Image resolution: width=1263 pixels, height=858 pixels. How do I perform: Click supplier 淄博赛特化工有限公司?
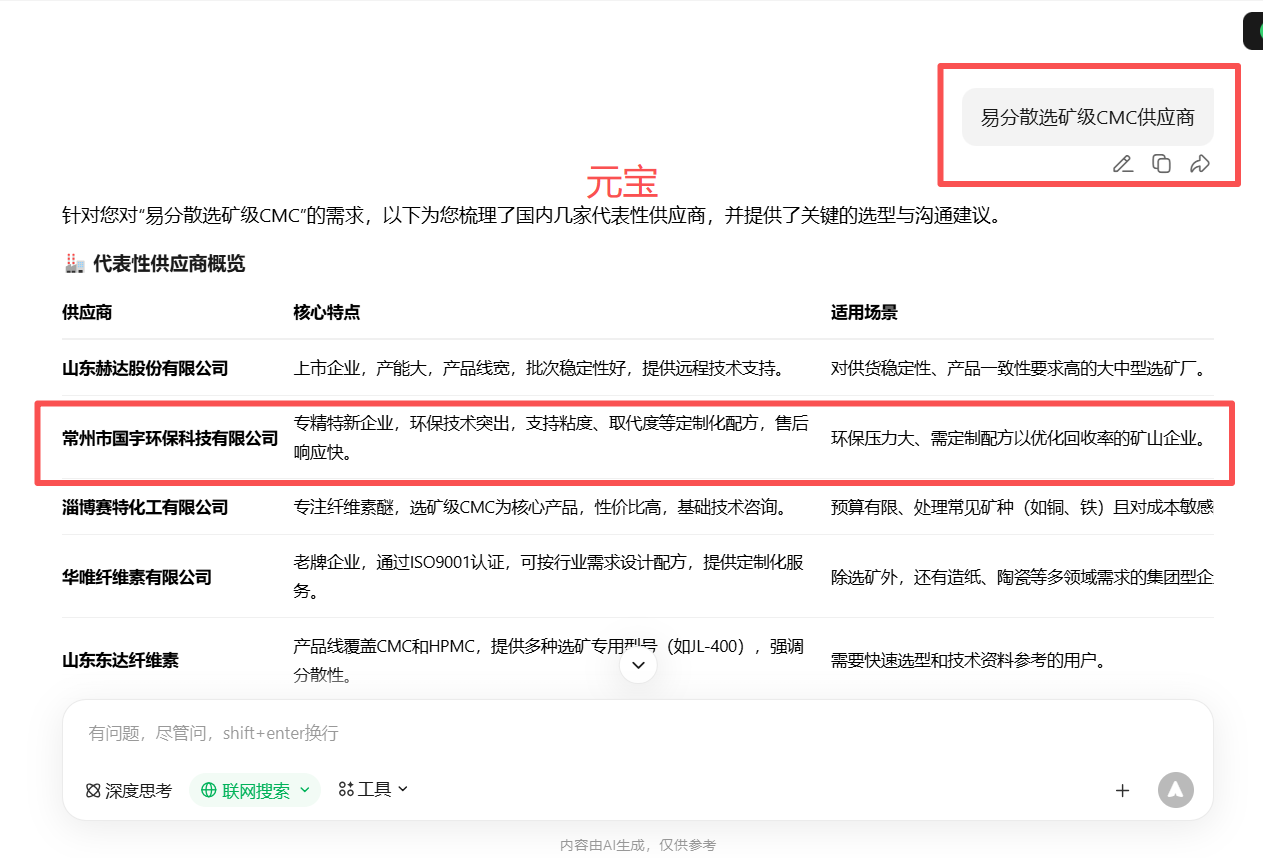(145, 507)
